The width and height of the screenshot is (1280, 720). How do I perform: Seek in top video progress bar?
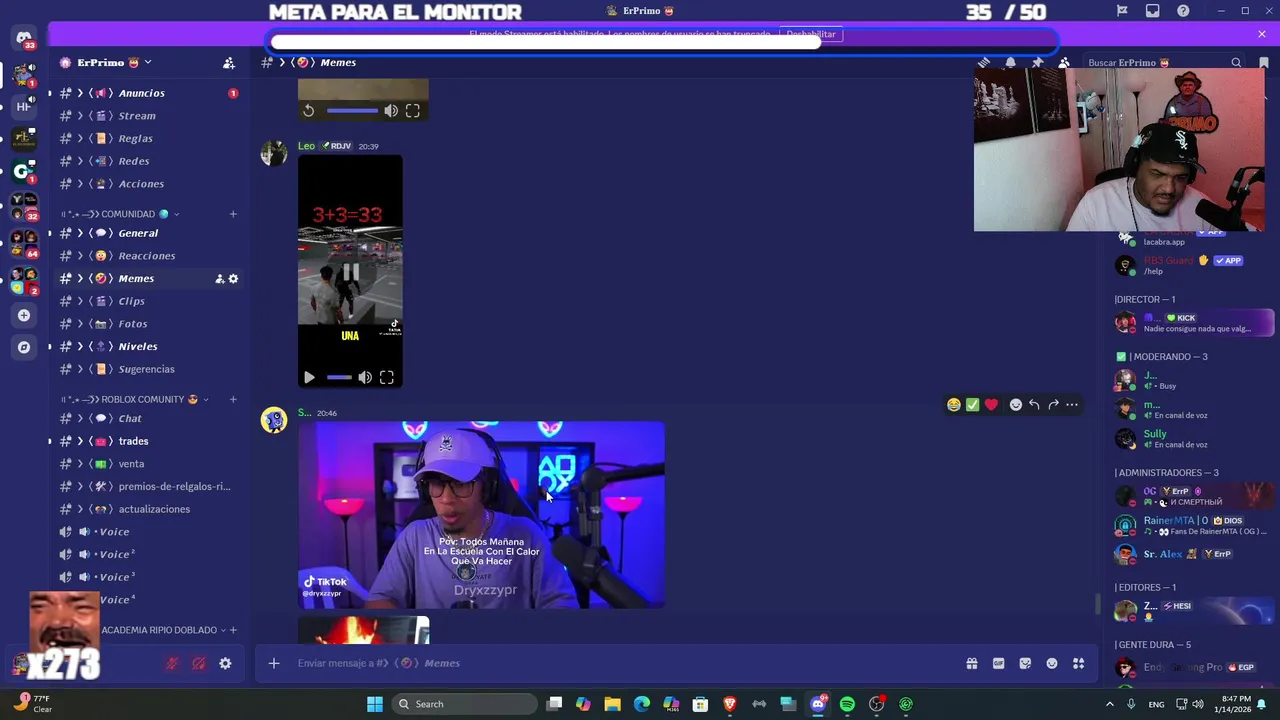tap(352, 111)
